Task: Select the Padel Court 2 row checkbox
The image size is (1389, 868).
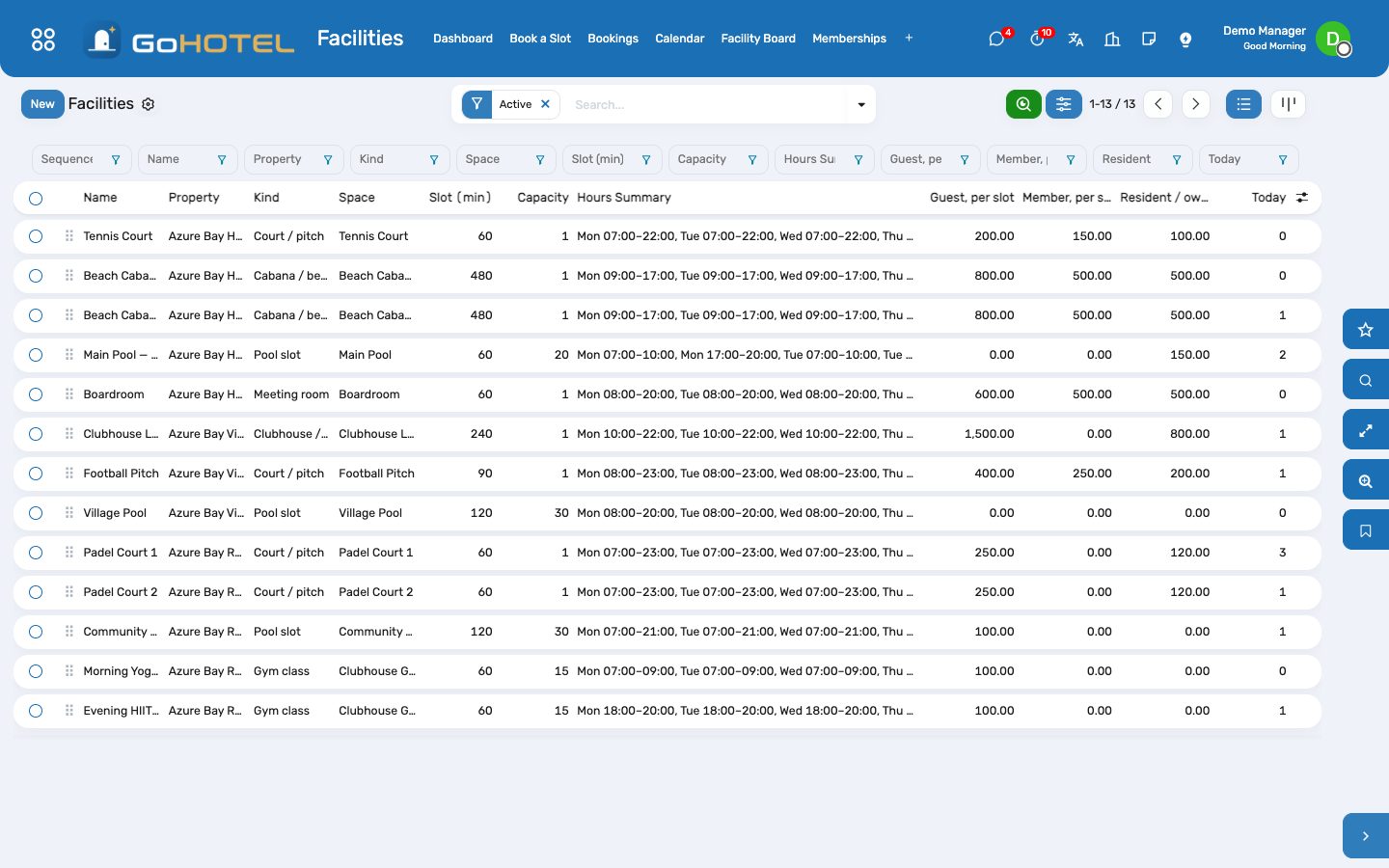Action: click(36, 592)
